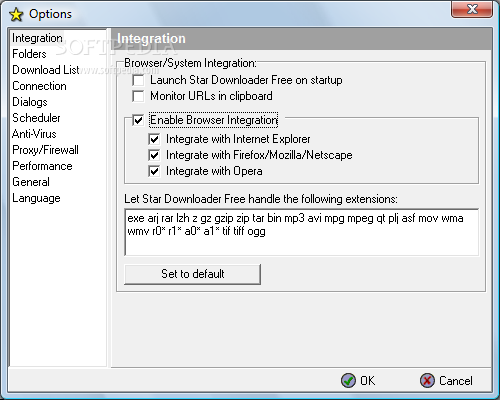Confirm with the OK button label

coord(368,381)
